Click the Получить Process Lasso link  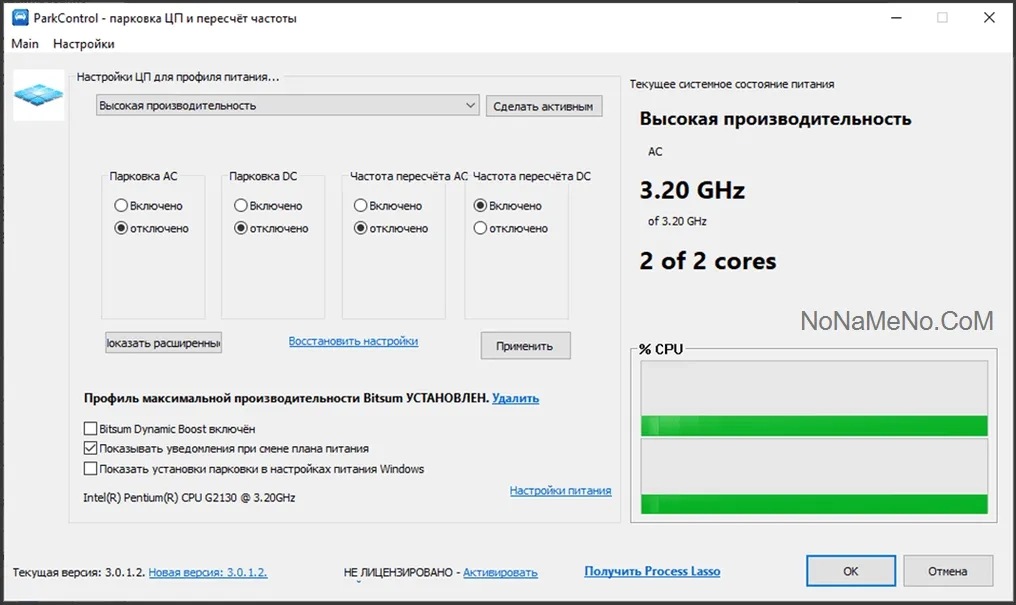click(x=652, y=571)
